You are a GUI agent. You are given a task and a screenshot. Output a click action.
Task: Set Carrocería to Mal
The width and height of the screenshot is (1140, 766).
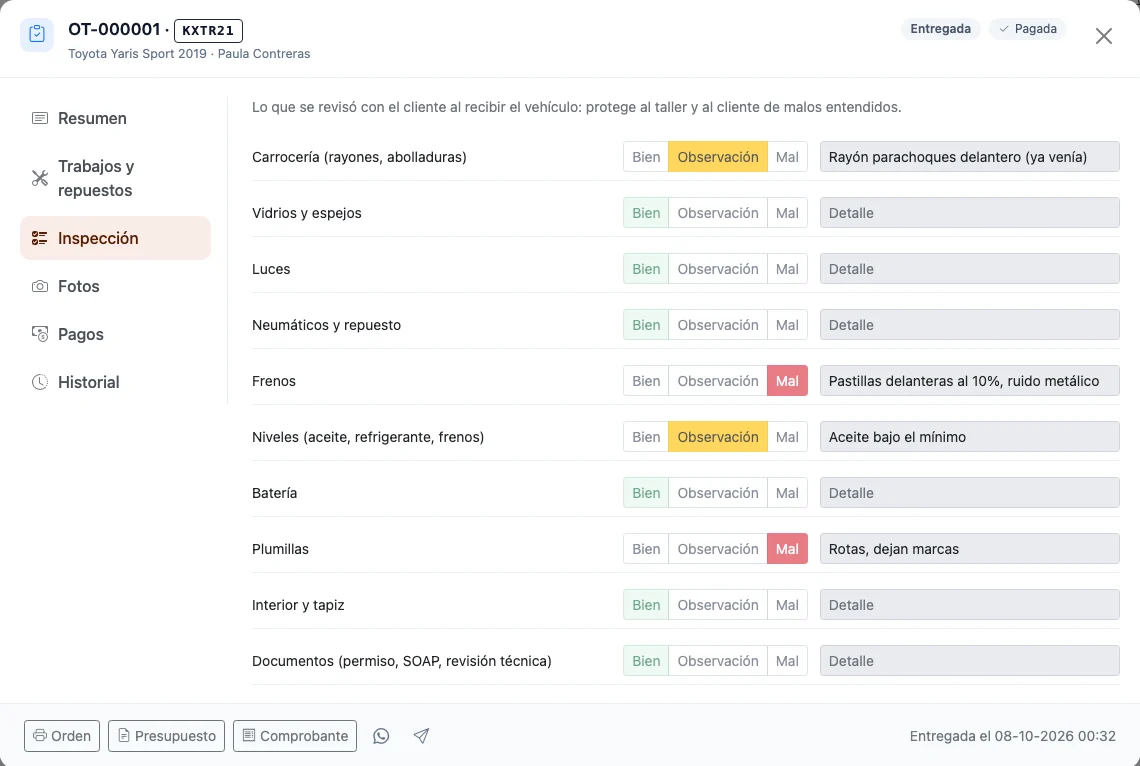coord(787,157)
